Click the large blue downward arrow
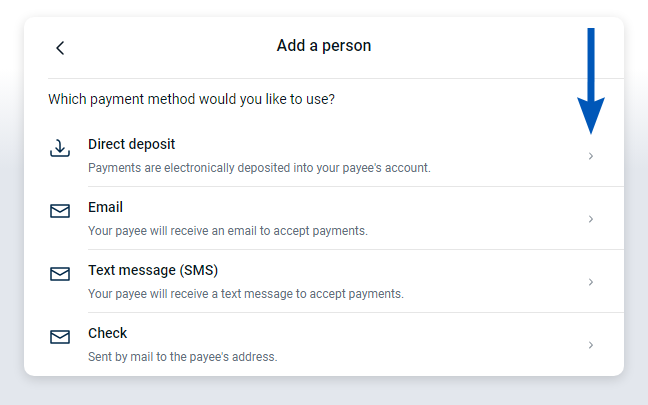Image resolution: width=648 pixels, height=405 pixels. [x=591, y=81]
